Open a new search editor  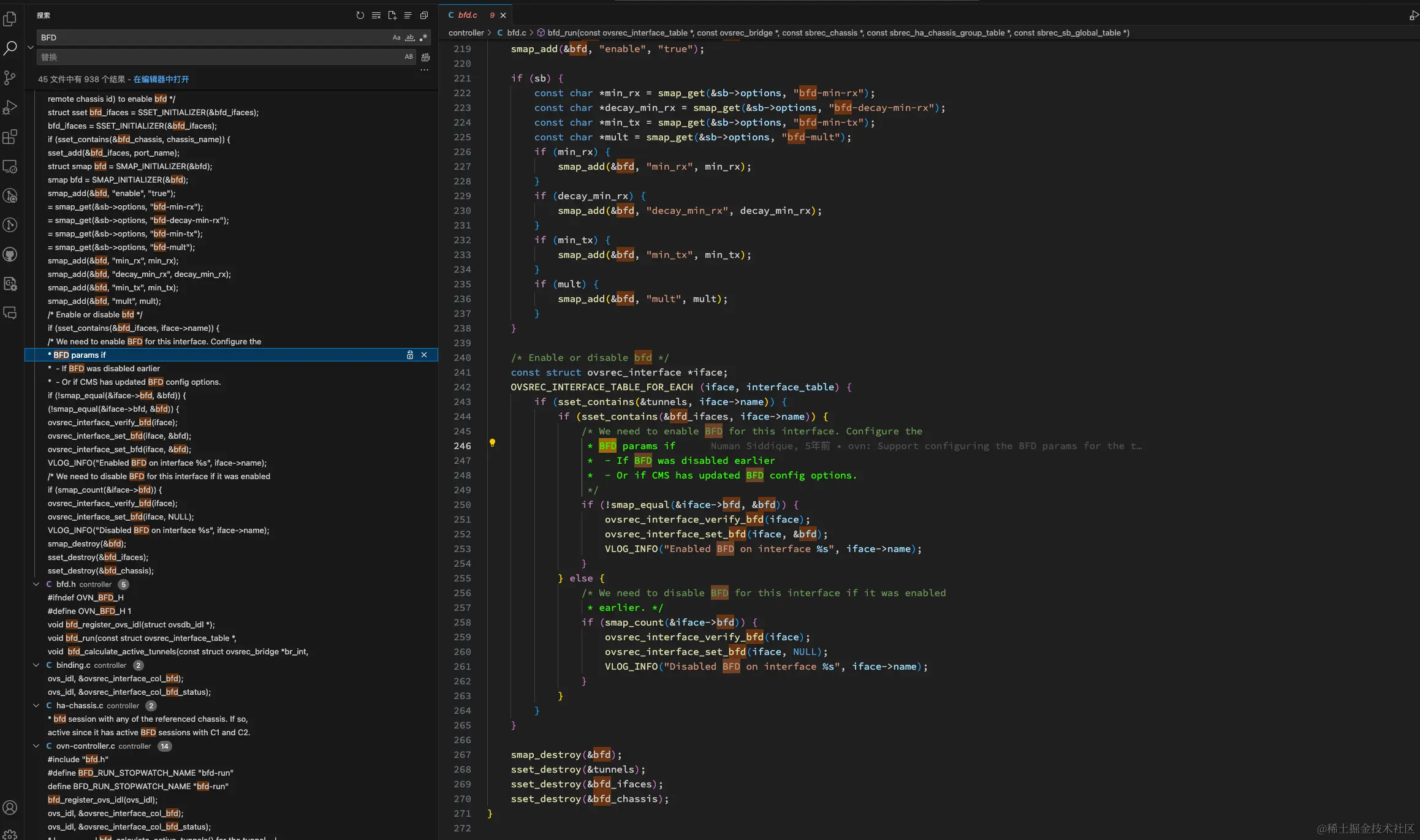[x=392, y=15]
